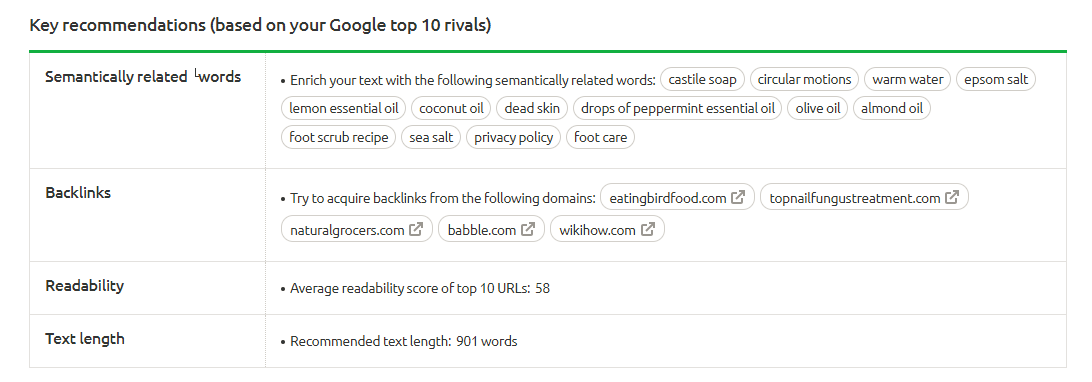The image size is (1092, 382).
Task: Open external link icon beside eatingbirdfood.com
Action: click(x=738, y=198)
